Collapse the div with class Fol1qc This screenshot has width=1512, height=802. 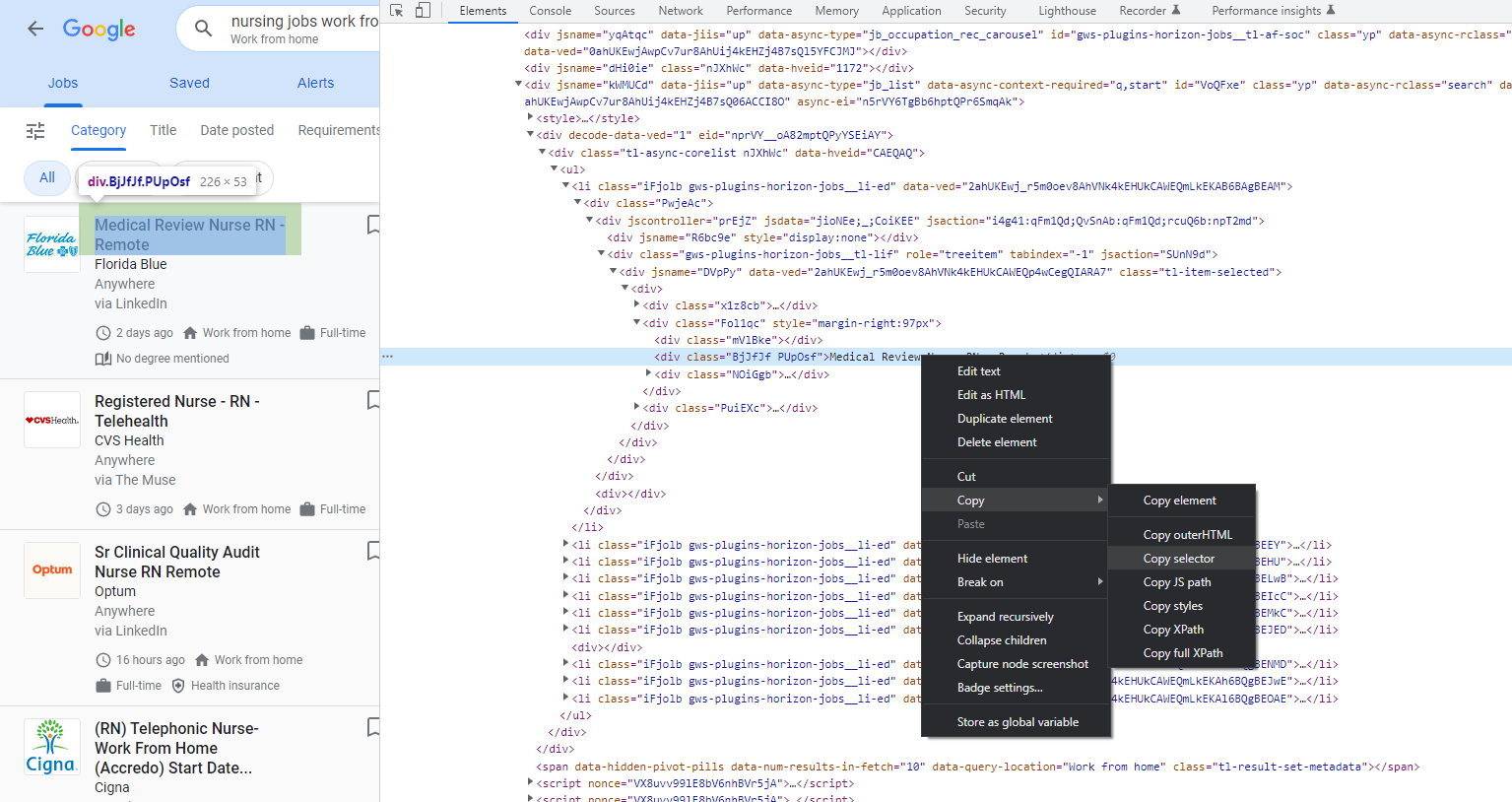[x=636, y=322]
